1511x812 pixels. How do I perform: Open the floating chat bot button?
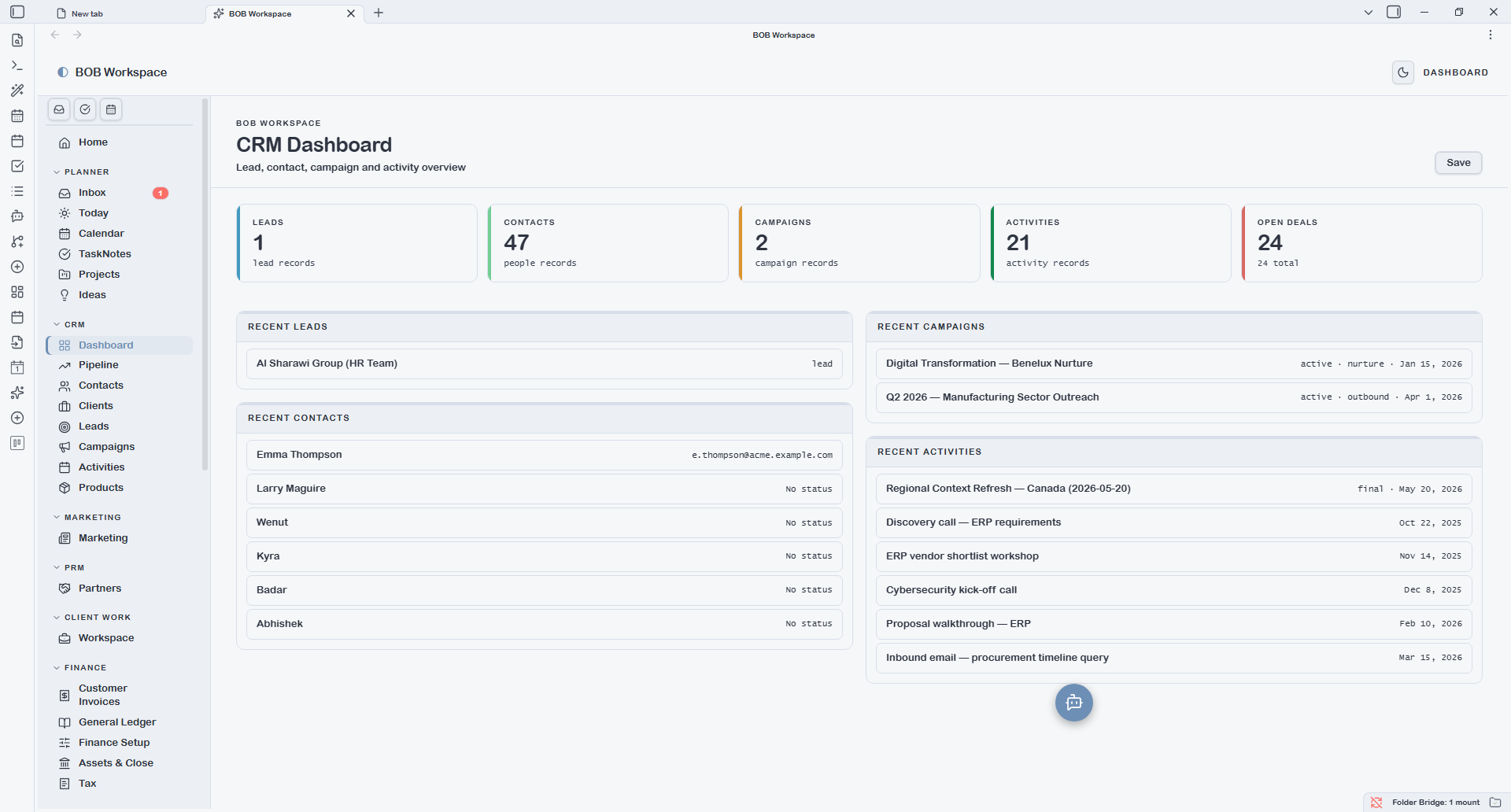tap(1074, 703)
